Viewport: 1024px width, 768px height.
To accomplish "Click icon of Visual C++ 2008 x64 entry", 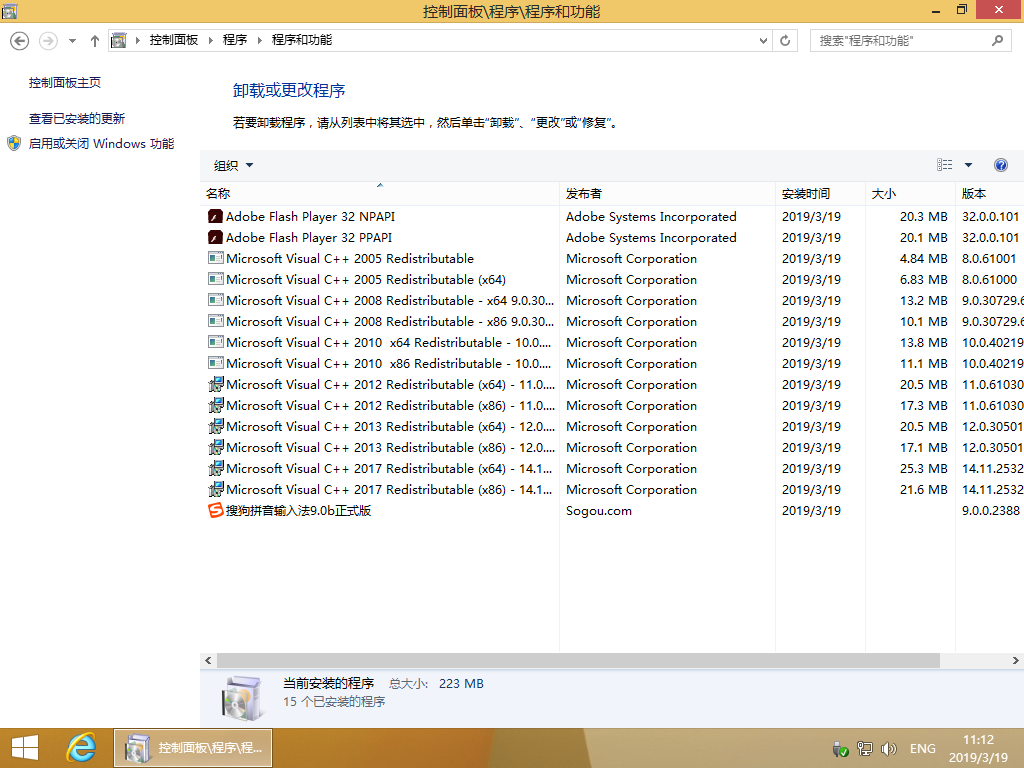I will pos(216,300).
